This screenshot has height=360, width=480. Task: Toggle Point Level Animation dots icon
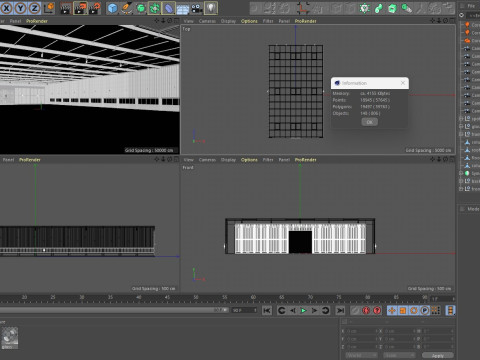click(x=436, y=310)
